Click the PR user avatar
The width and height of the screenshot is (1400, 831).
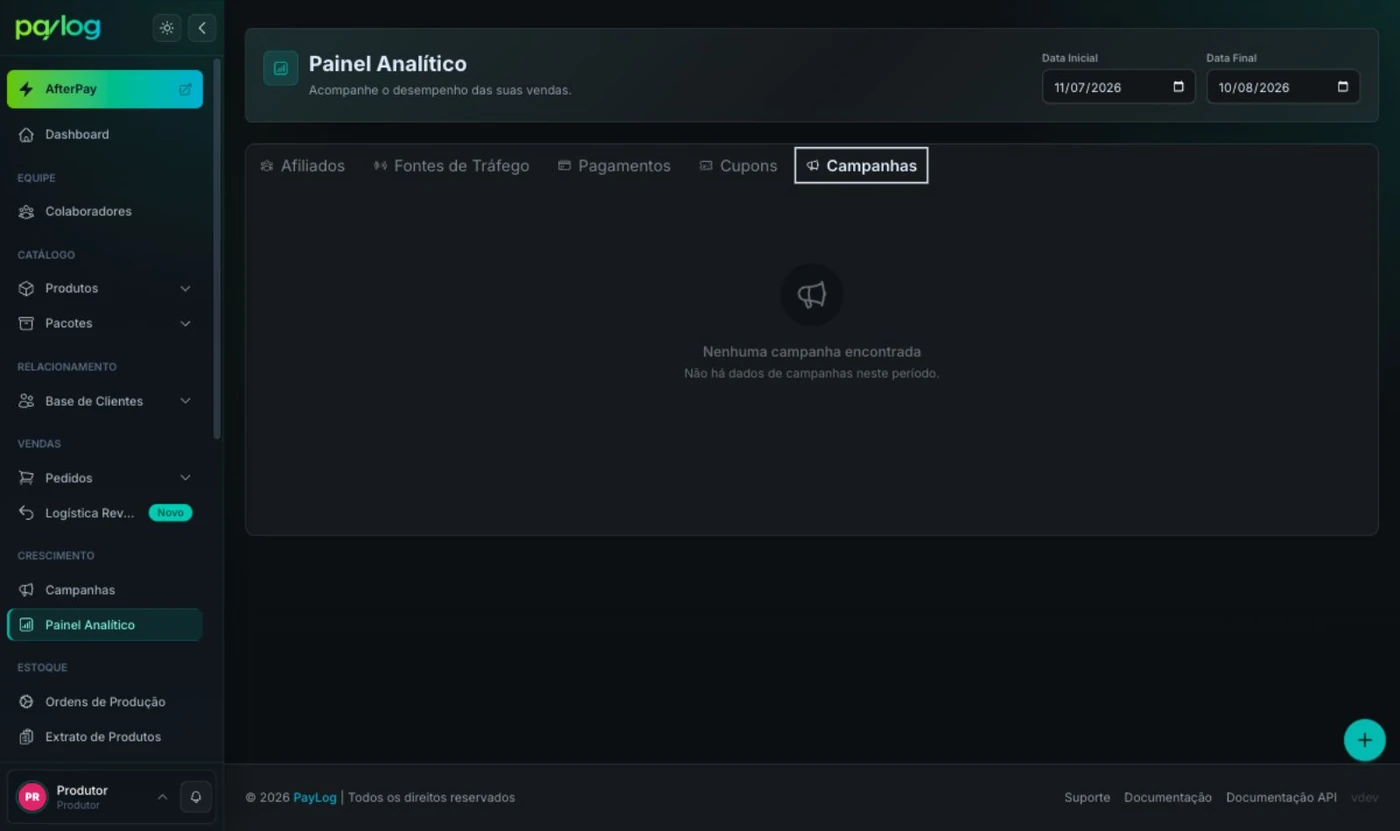[x=32, y=797]
